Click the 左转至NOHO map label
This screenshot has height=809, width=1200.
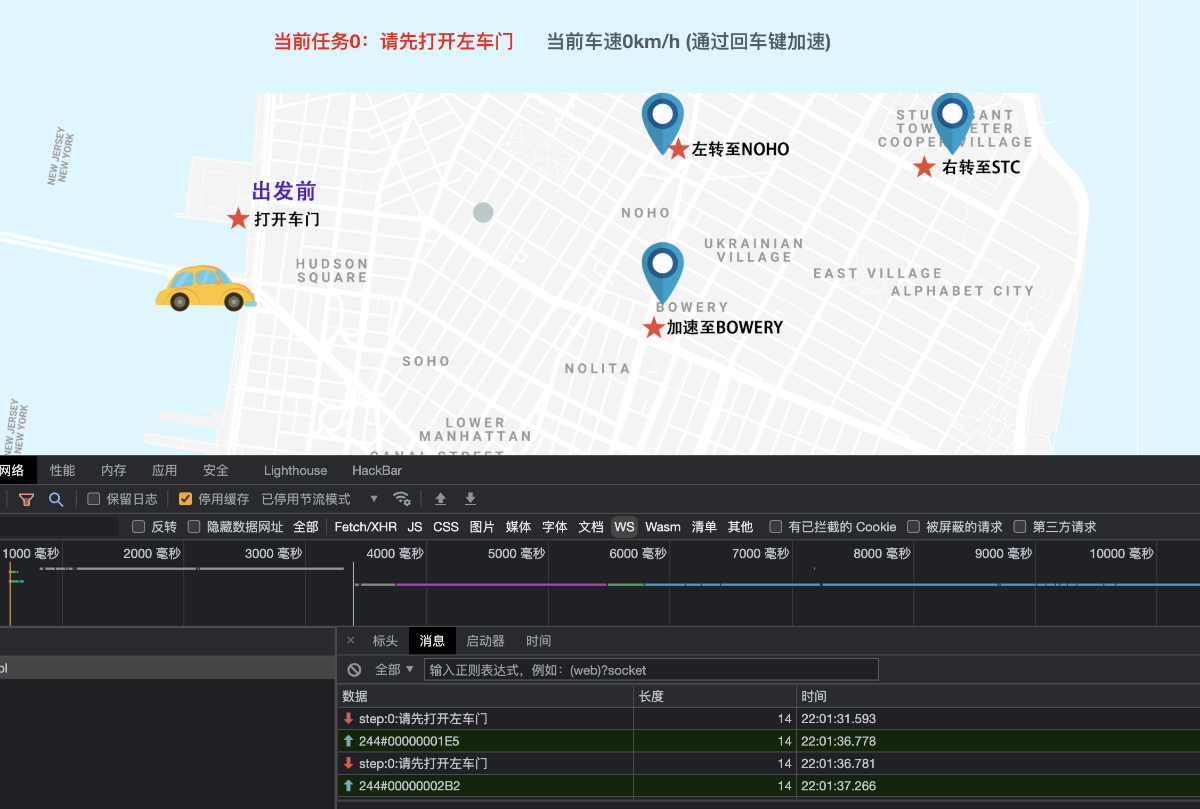tap(740, 149)
